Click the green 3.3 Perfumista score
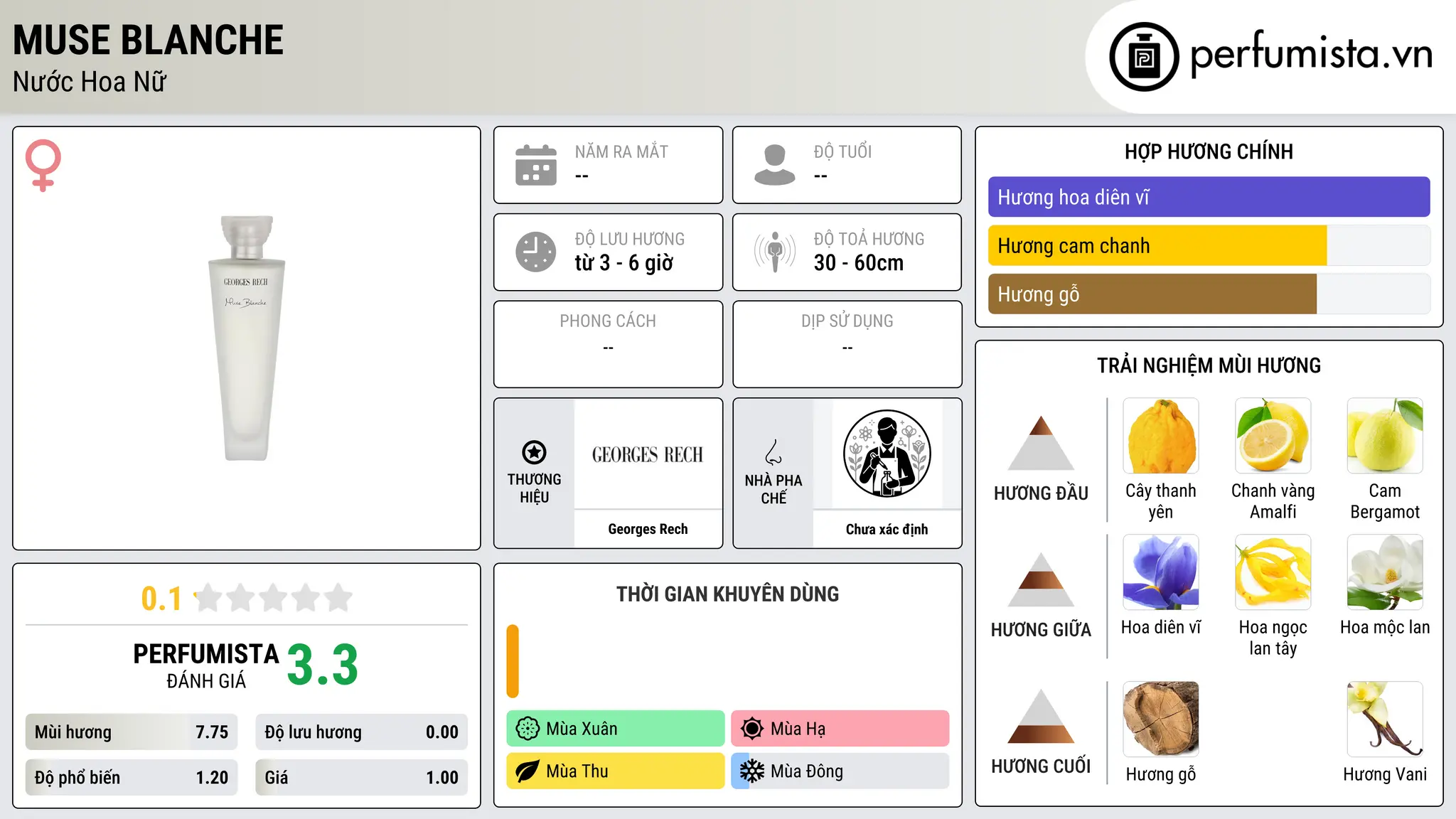 (323, 665)
